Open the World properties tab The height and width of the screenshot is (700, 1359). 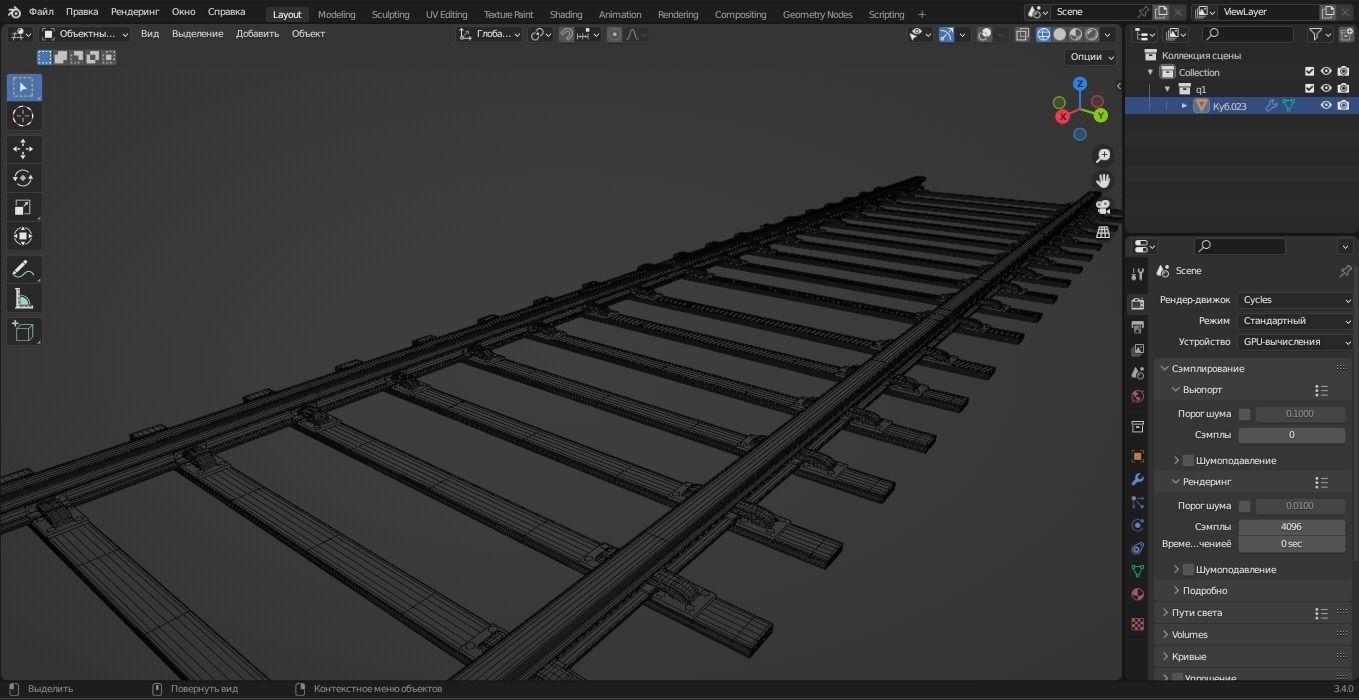(x=1137, y=397)
